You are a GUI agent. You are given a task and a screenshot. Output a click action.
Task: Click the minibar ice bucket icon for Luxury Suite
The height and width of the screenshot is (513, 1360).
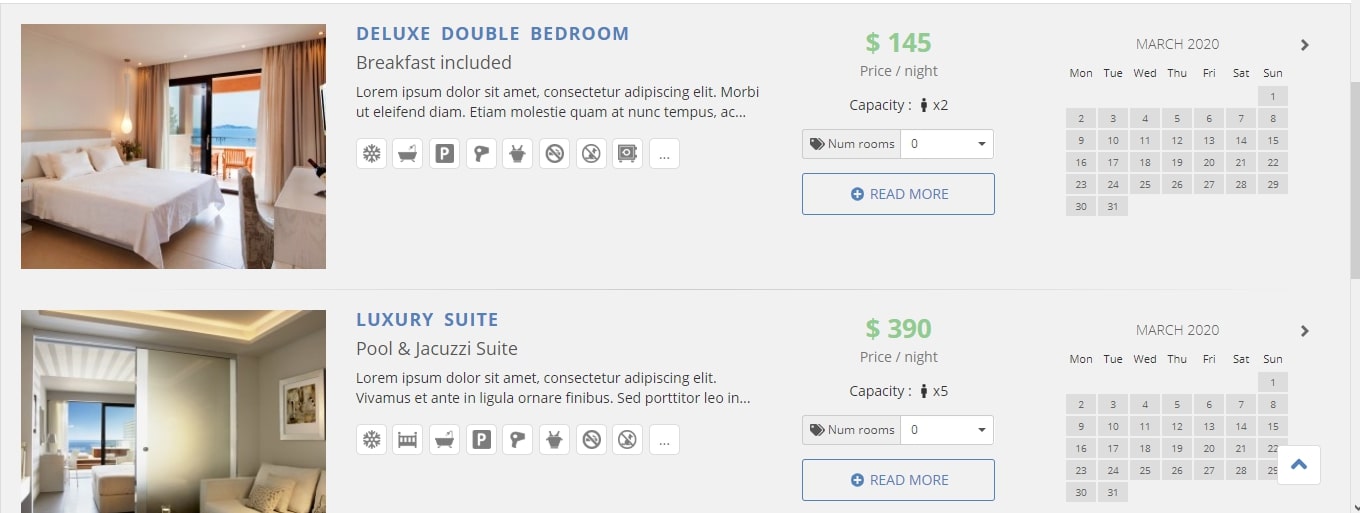click(555, 439)
